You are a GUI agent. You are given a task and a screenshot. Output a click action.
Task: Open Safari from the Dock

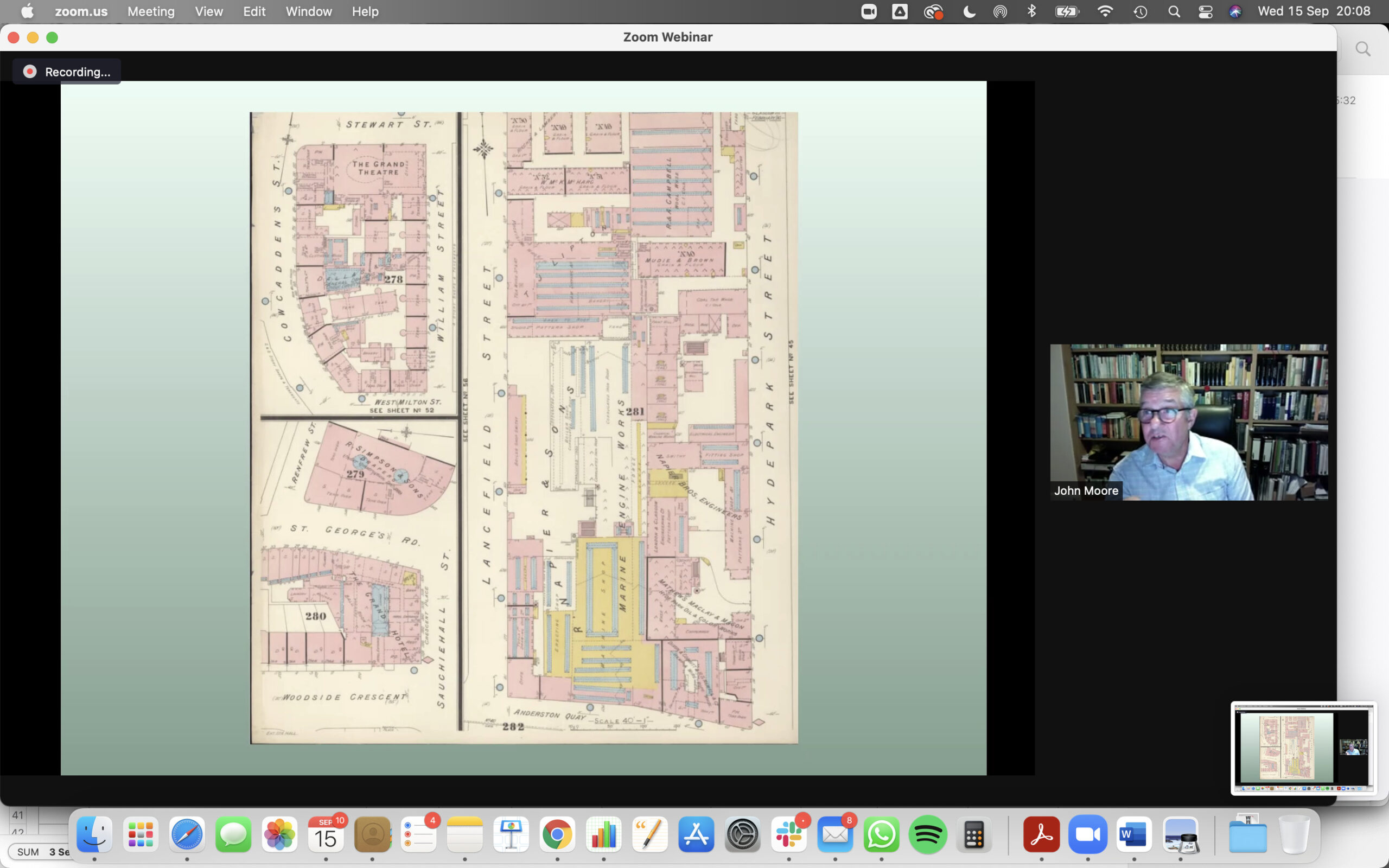click(187, 834)
